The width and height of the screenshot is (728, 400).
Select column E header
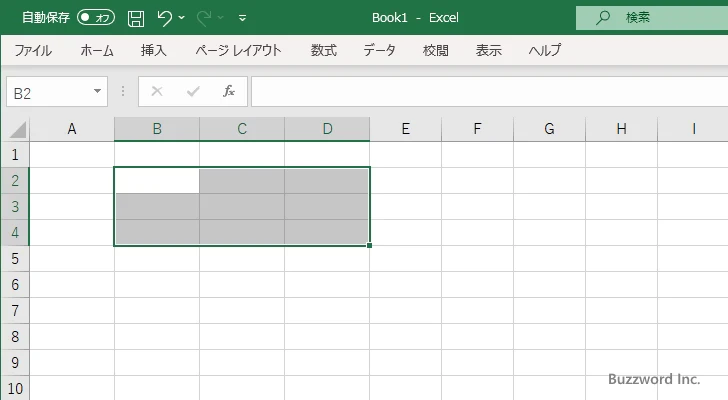pos(406,129)
